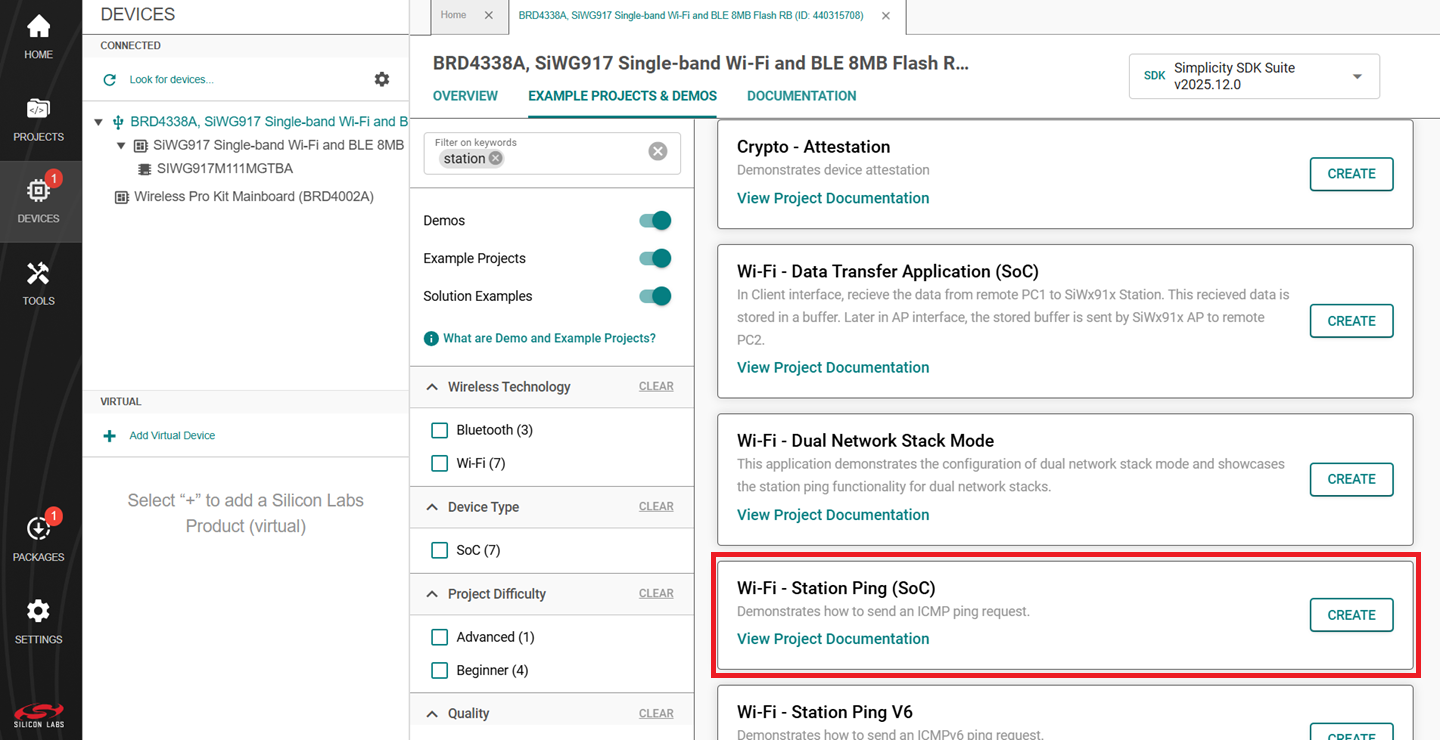Check the Wi-Fi (7) checkbox
The width and height of the screenshot is (1440, 740).
[439, 464]
